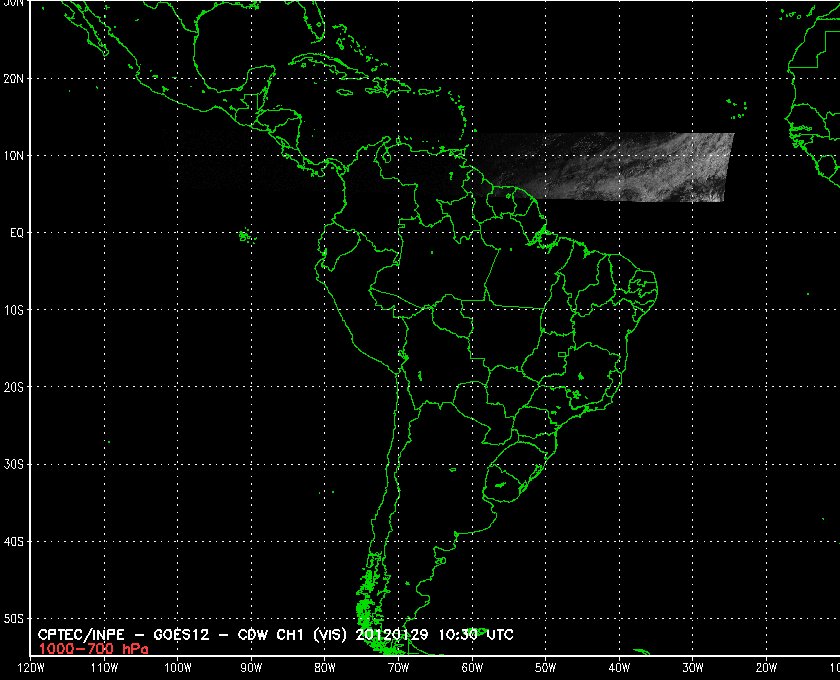Click the 60W longitude label
Image resolution: width=840 pixels, height=680 pixels.
[472, 668]
